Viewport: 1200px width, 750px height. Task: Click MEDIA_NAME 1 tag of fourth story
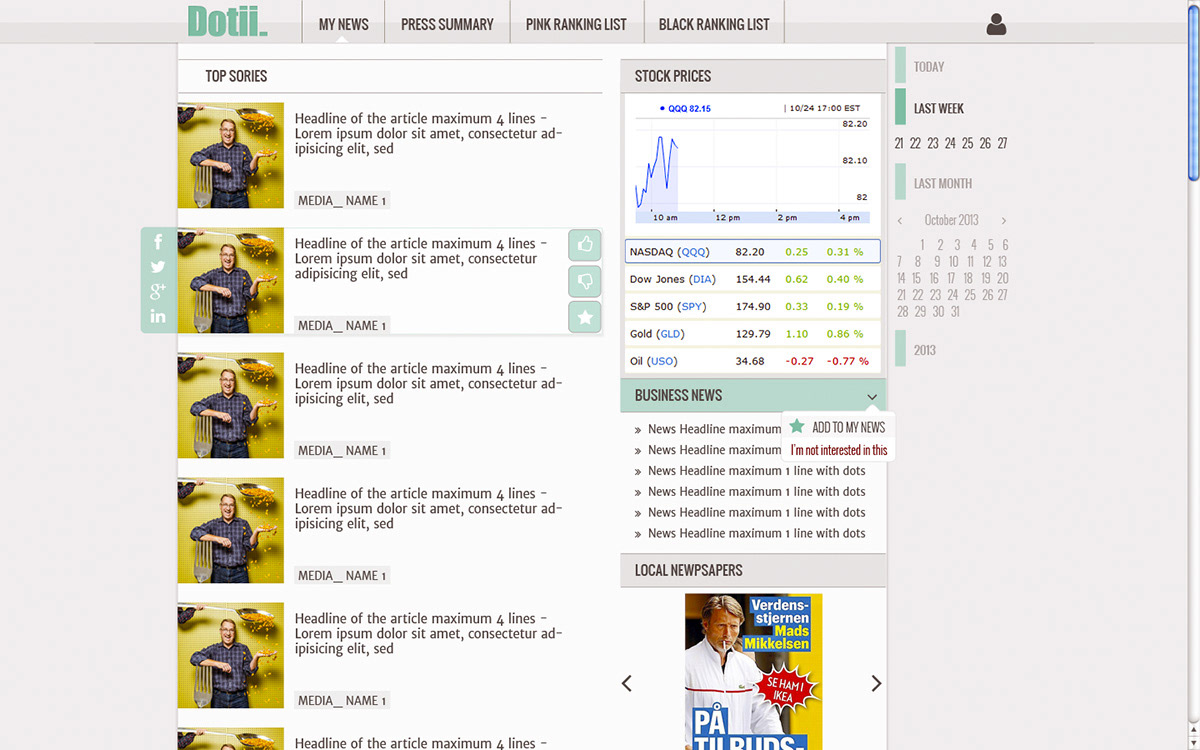click(x=342, y=576)
